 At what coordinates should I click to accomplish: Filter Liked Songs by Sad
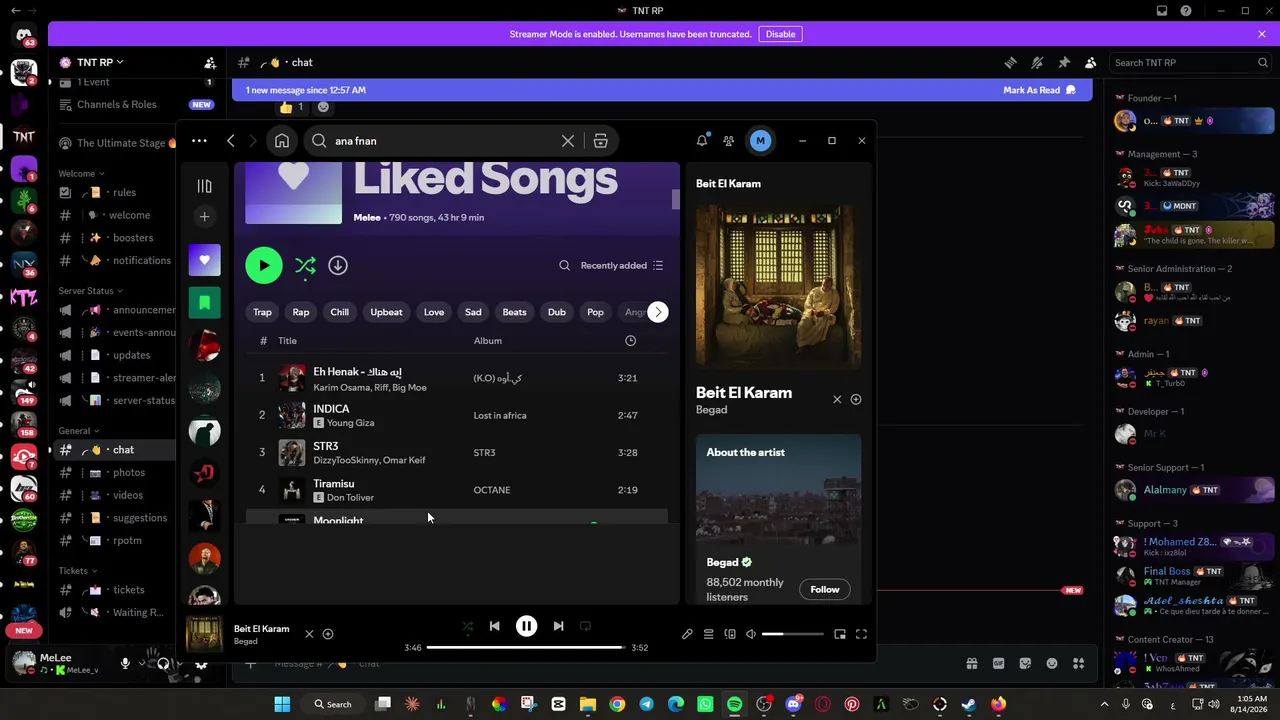(x=473, y=312)
